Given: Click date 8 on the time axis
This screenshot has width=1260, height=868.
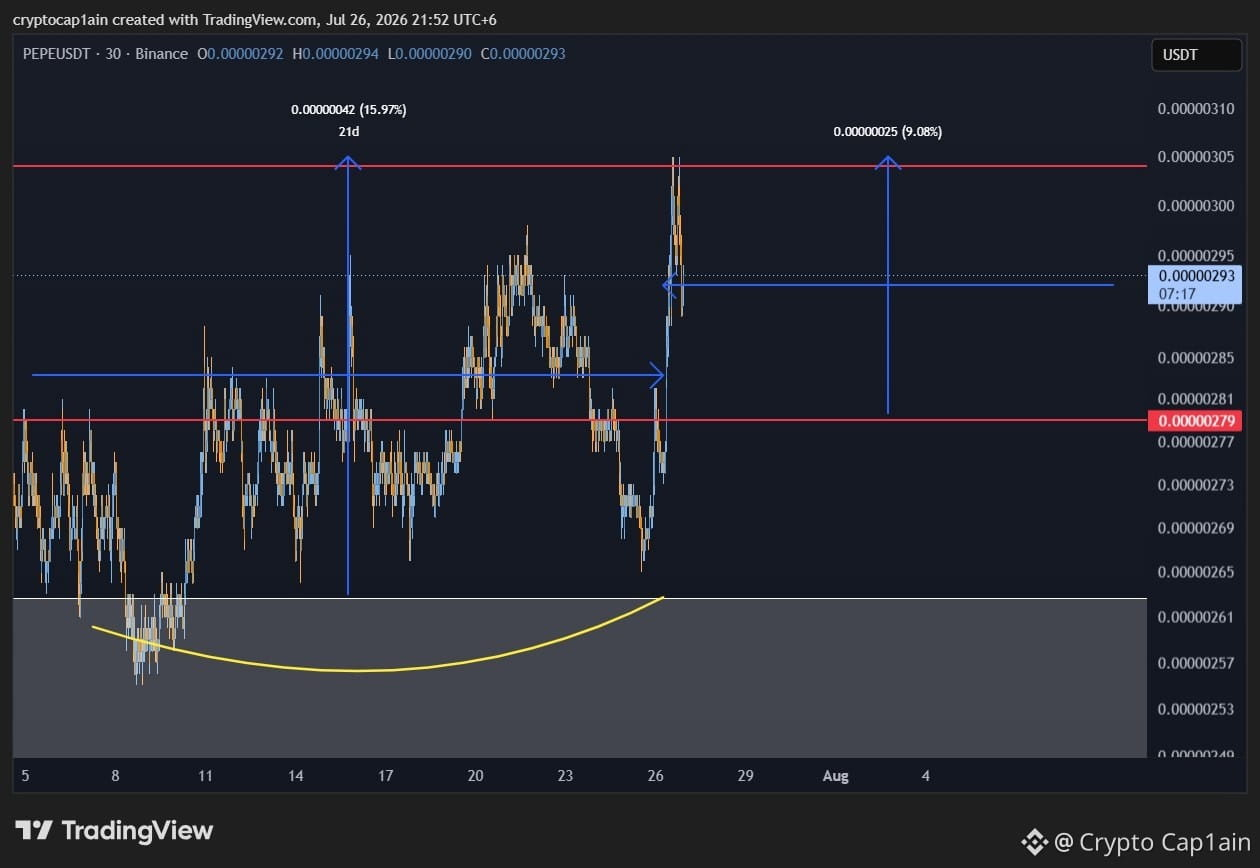Looking at the screenshot, I should [116, 776].
